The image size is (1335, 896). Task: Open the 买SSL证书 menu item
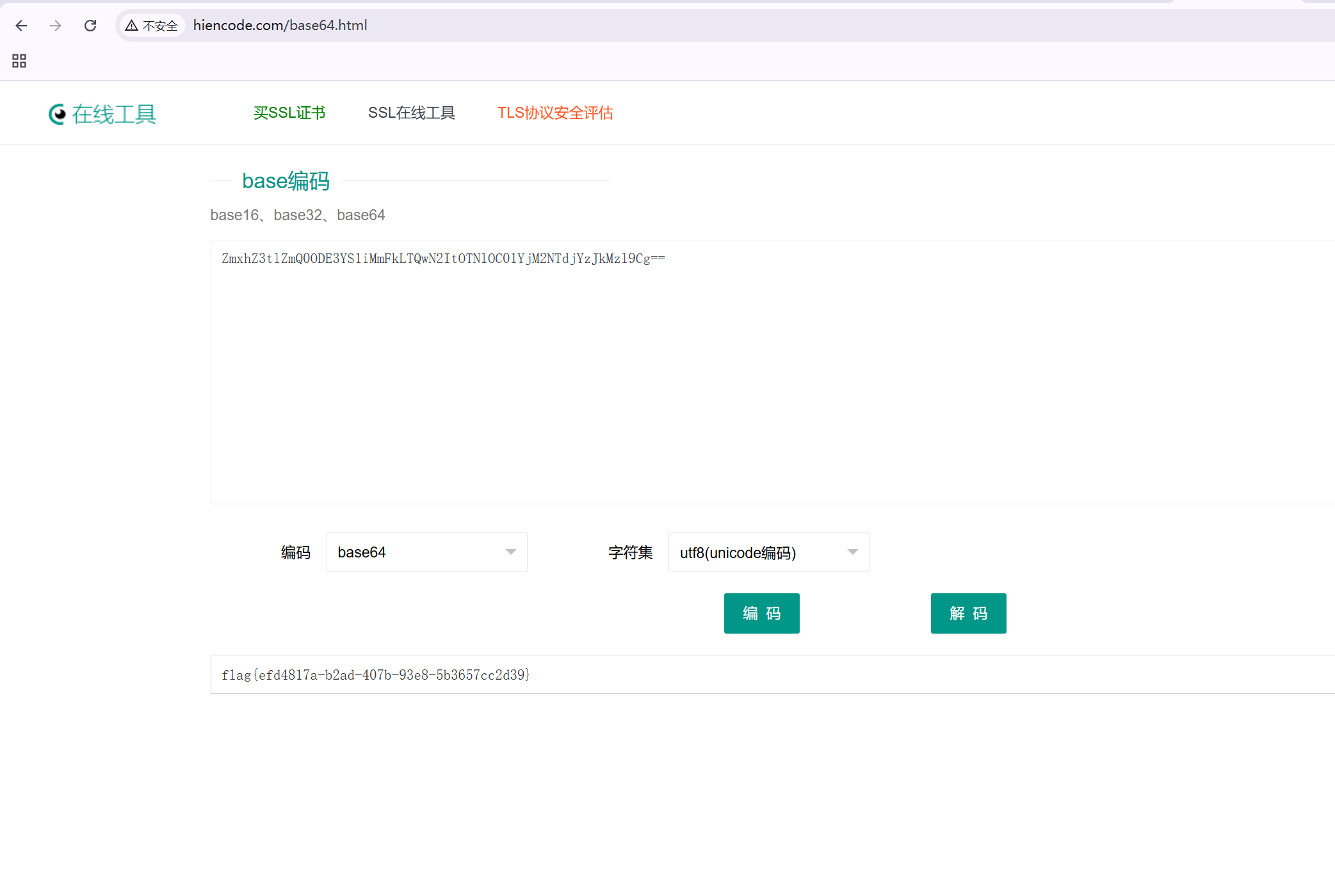click(x=289, y=113)
